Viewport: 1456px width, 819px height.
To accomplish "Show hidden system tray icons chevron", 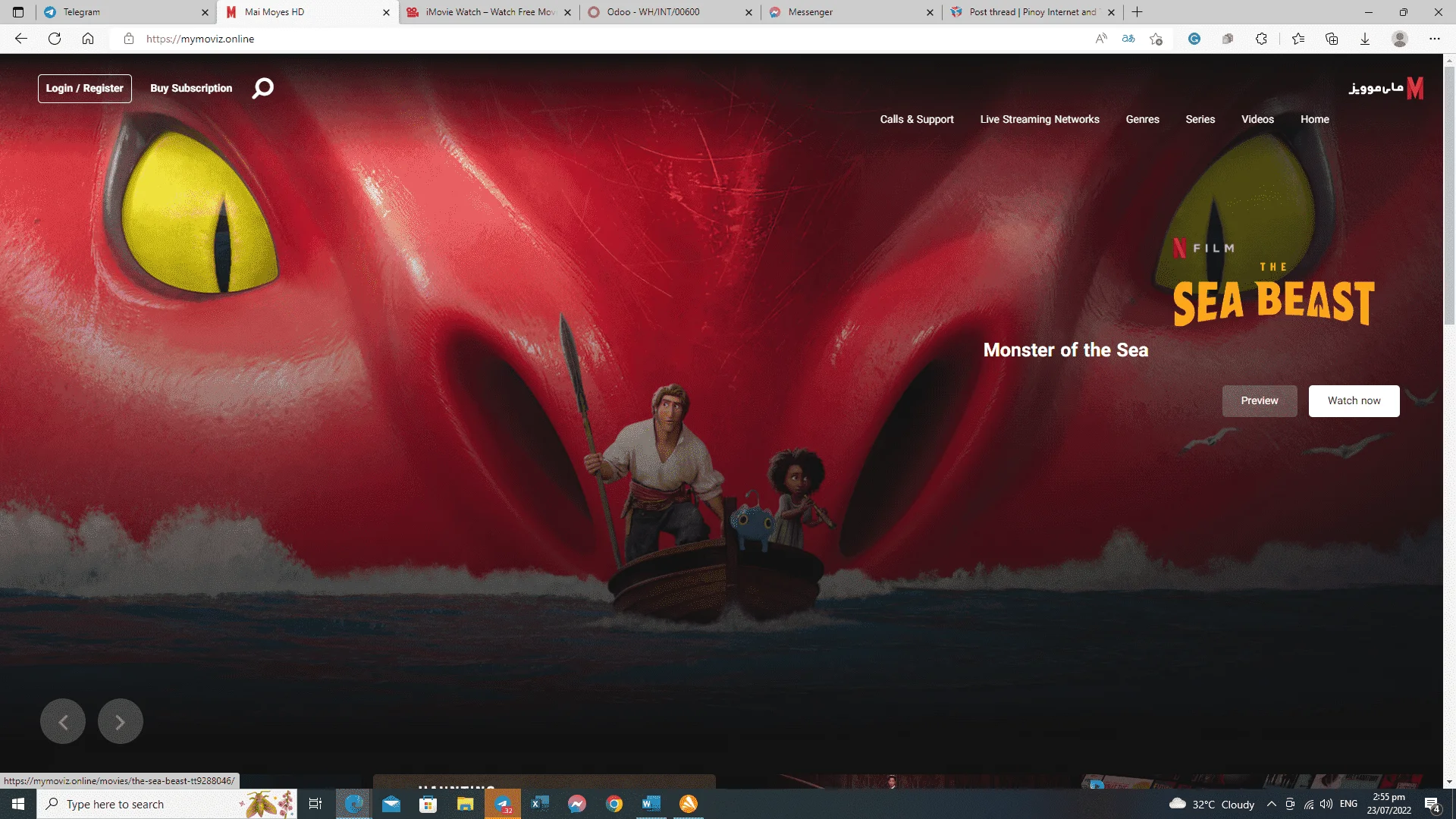I will (x=1272, y=804).
